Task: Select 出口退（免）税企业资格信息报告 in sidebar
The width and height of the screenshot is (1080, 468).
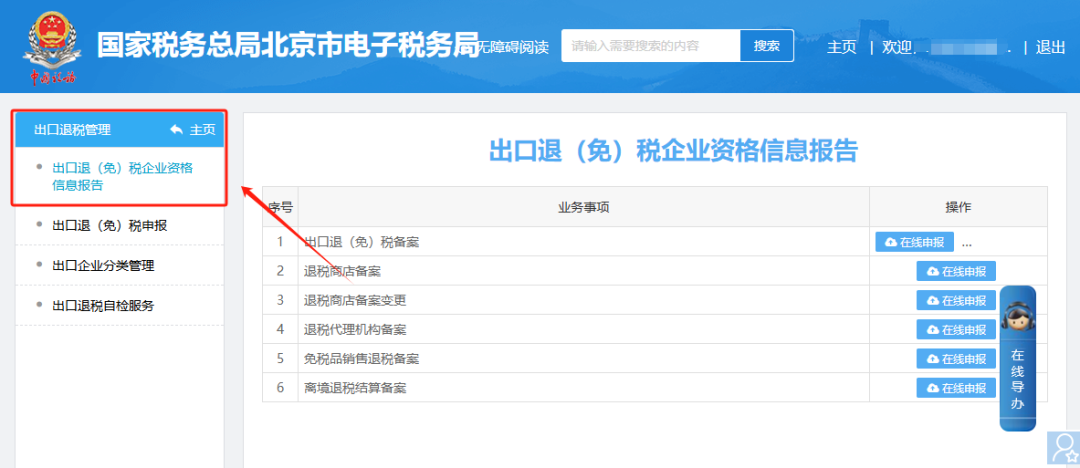Action: point(122,176)
